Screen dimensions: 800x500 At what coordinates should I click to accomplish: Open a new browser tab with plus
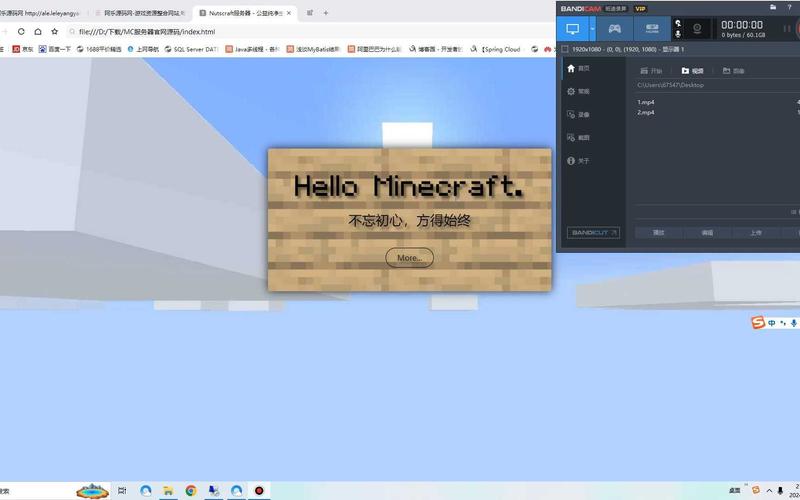click(326, 13)
